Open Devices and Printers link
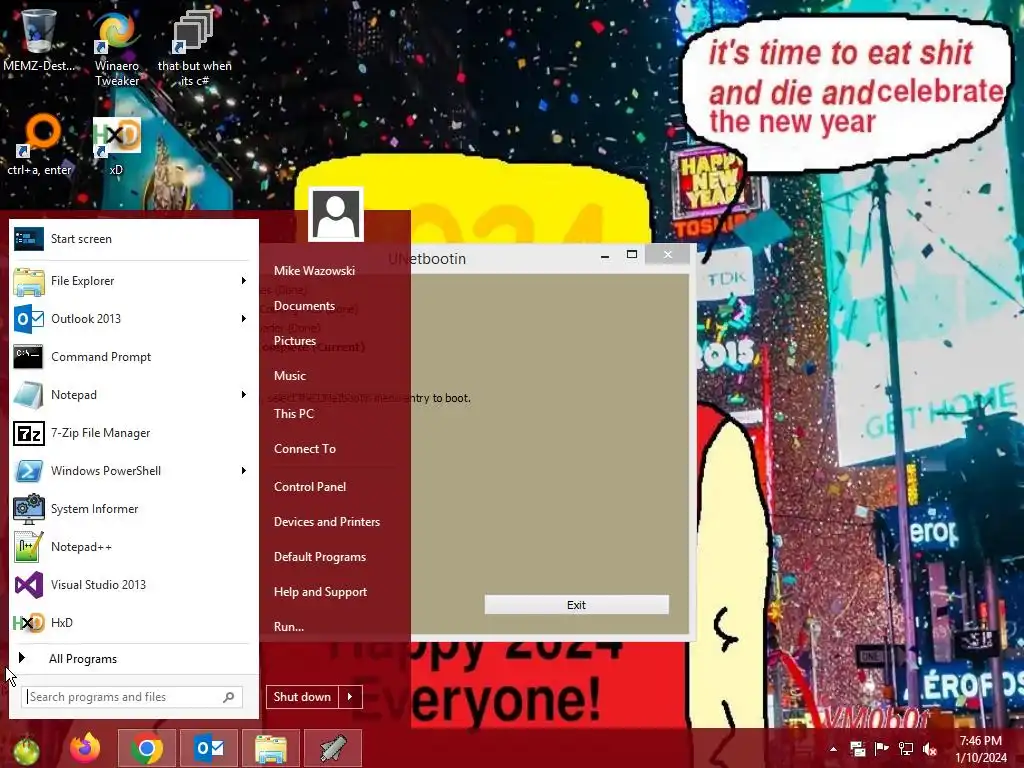 pyautogui.click(x=327, y=522)
